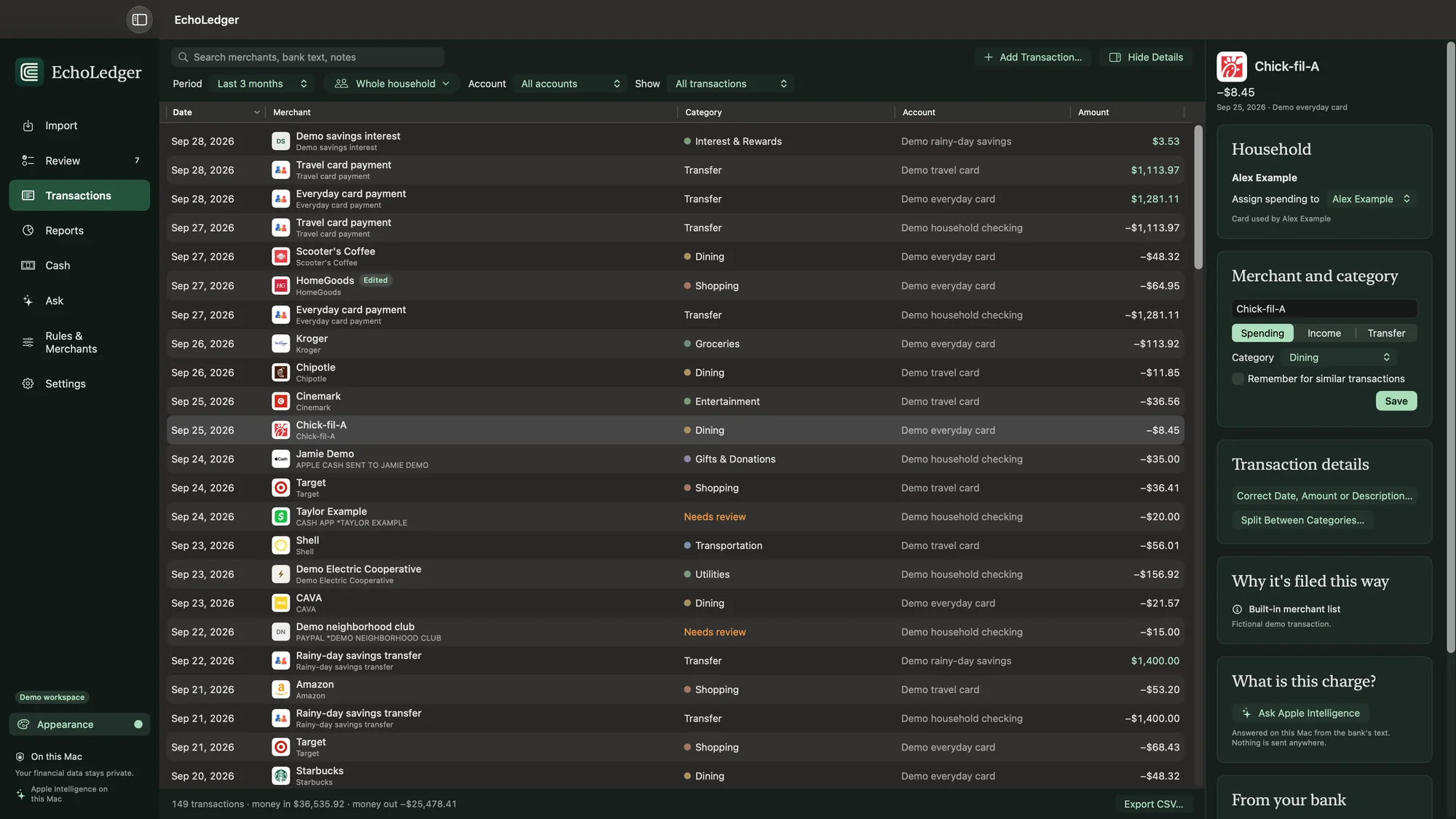The height and width of the screenshot is (819, 1456).
Task: Select the Spending type segment
Action: click(x=1262, y=333)
